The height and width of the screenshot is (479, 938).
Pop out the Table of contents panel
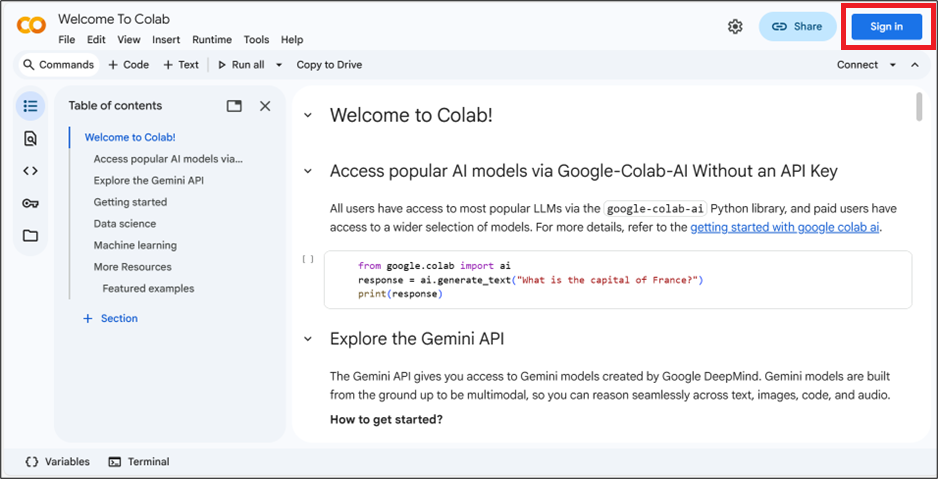tap(234, 106)
